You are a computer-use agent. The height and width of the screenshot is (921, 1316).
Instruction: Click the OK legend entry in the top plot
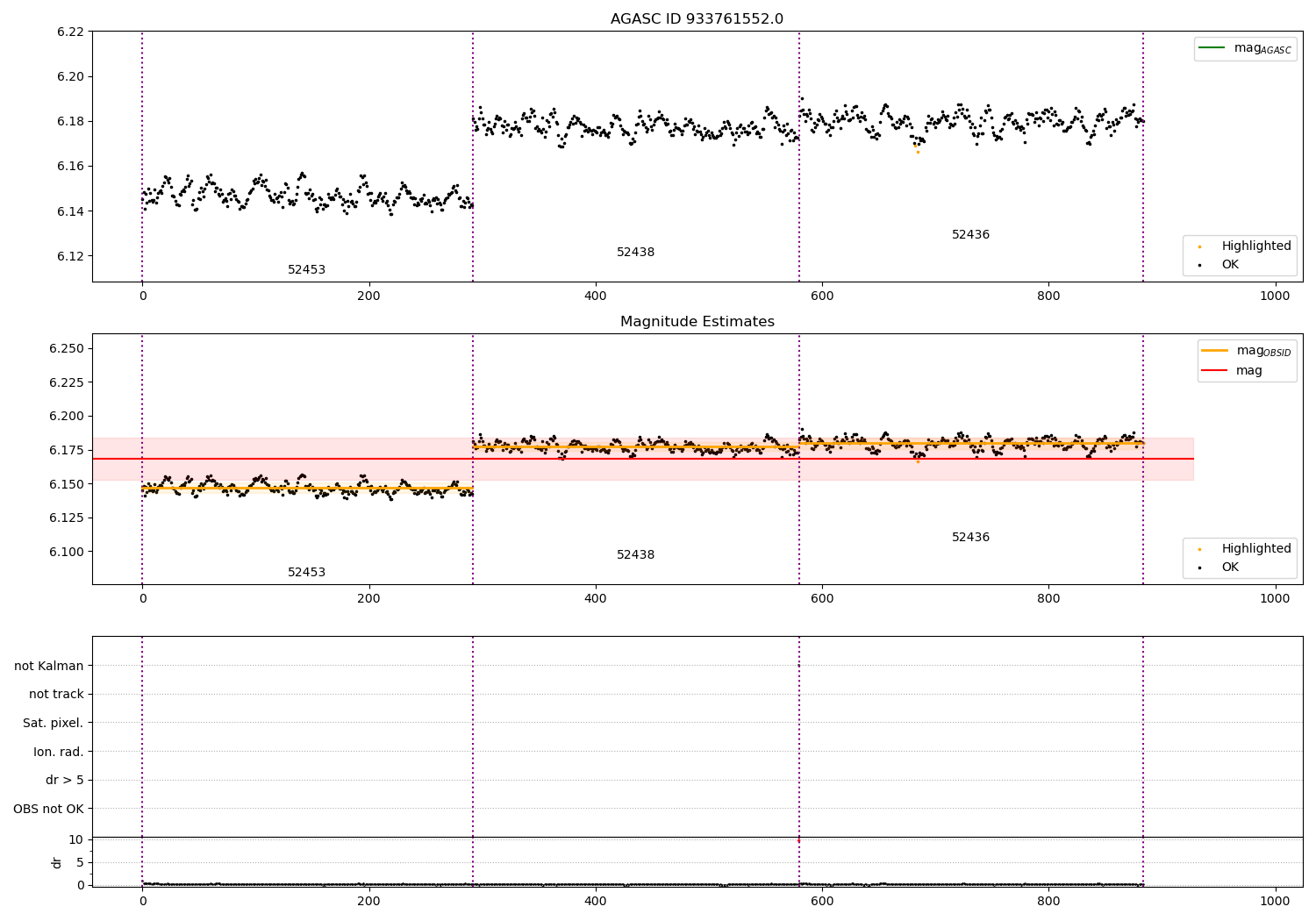coord(1219,265)
